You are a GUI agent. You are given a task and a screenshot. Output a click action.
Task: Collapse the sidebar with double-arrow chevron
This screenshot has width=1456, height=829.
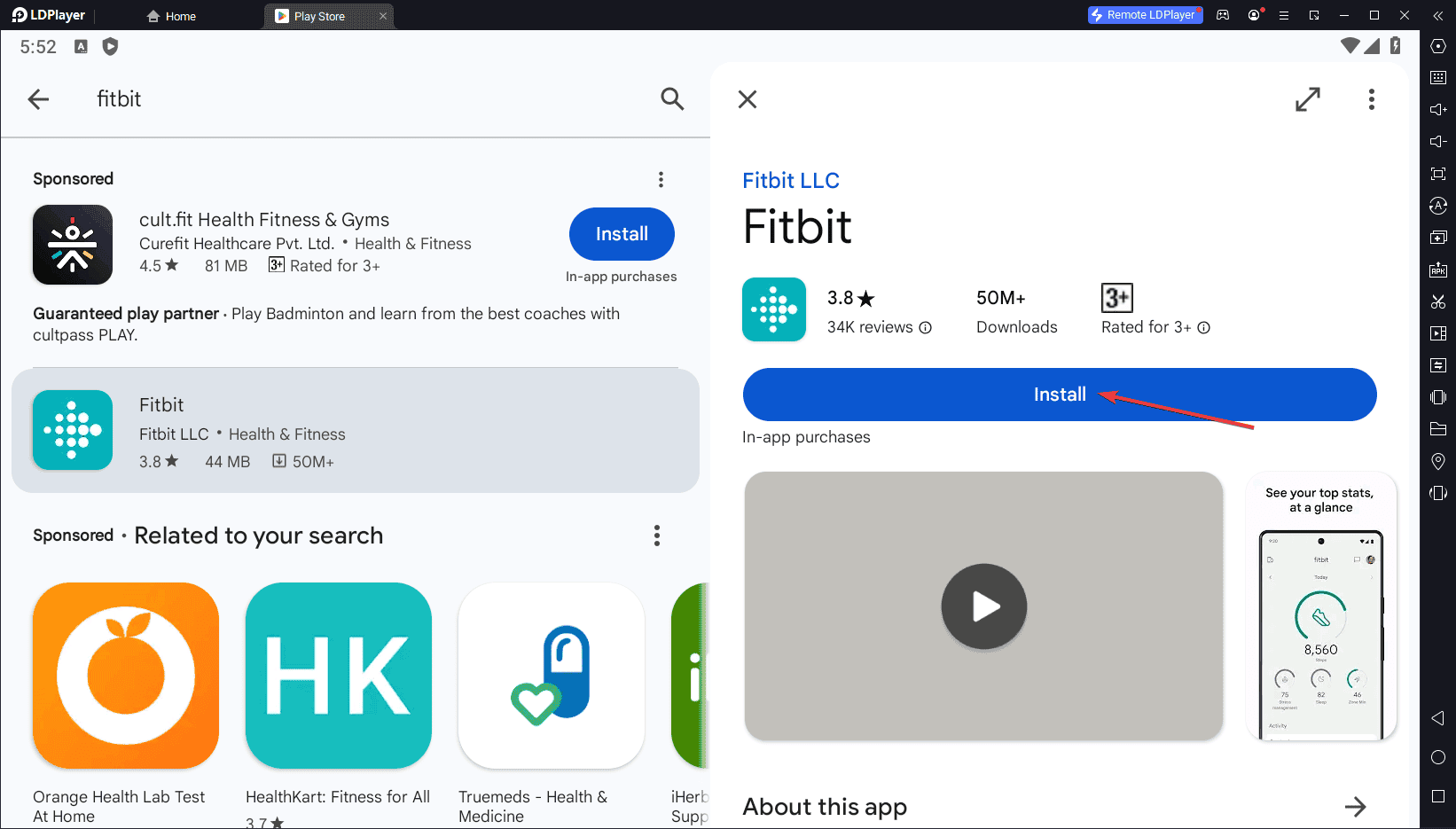1437,15
